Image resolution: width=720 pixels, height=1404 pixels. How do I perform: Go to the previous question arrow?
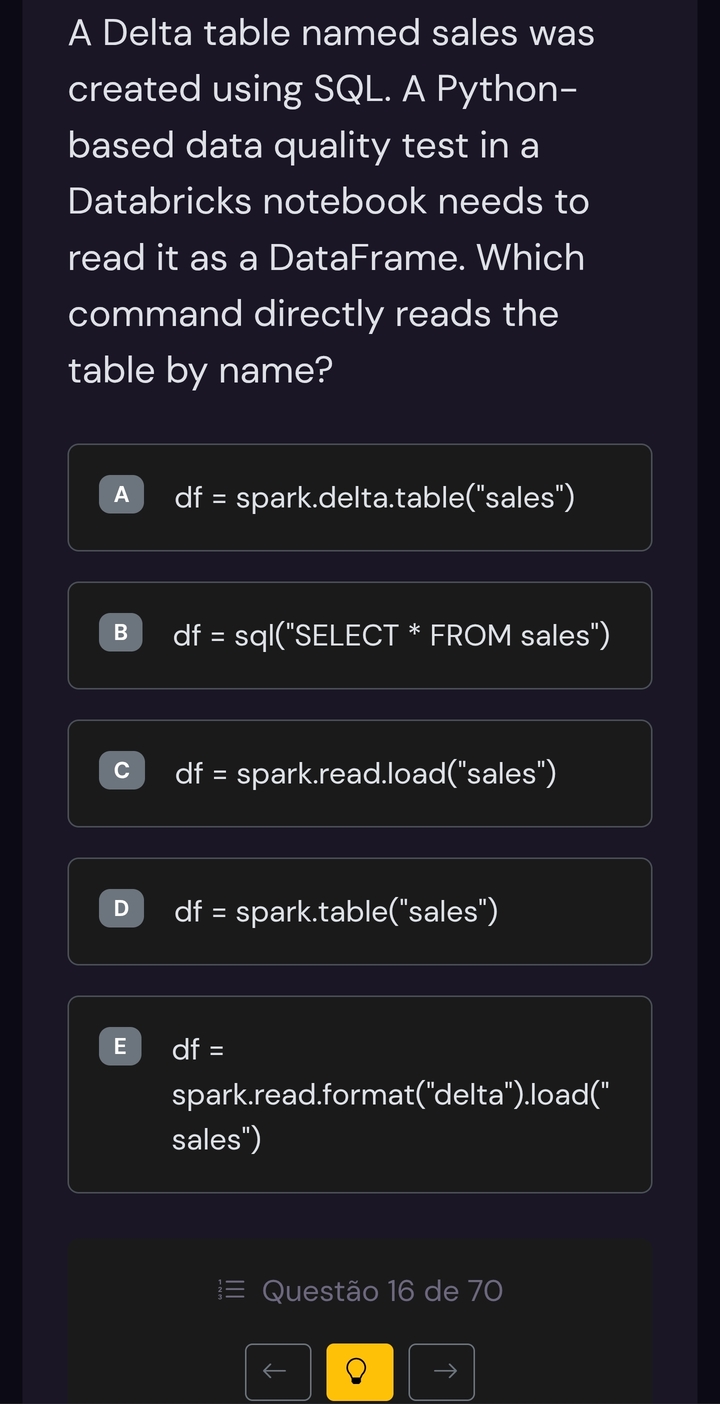(278, 1371)
